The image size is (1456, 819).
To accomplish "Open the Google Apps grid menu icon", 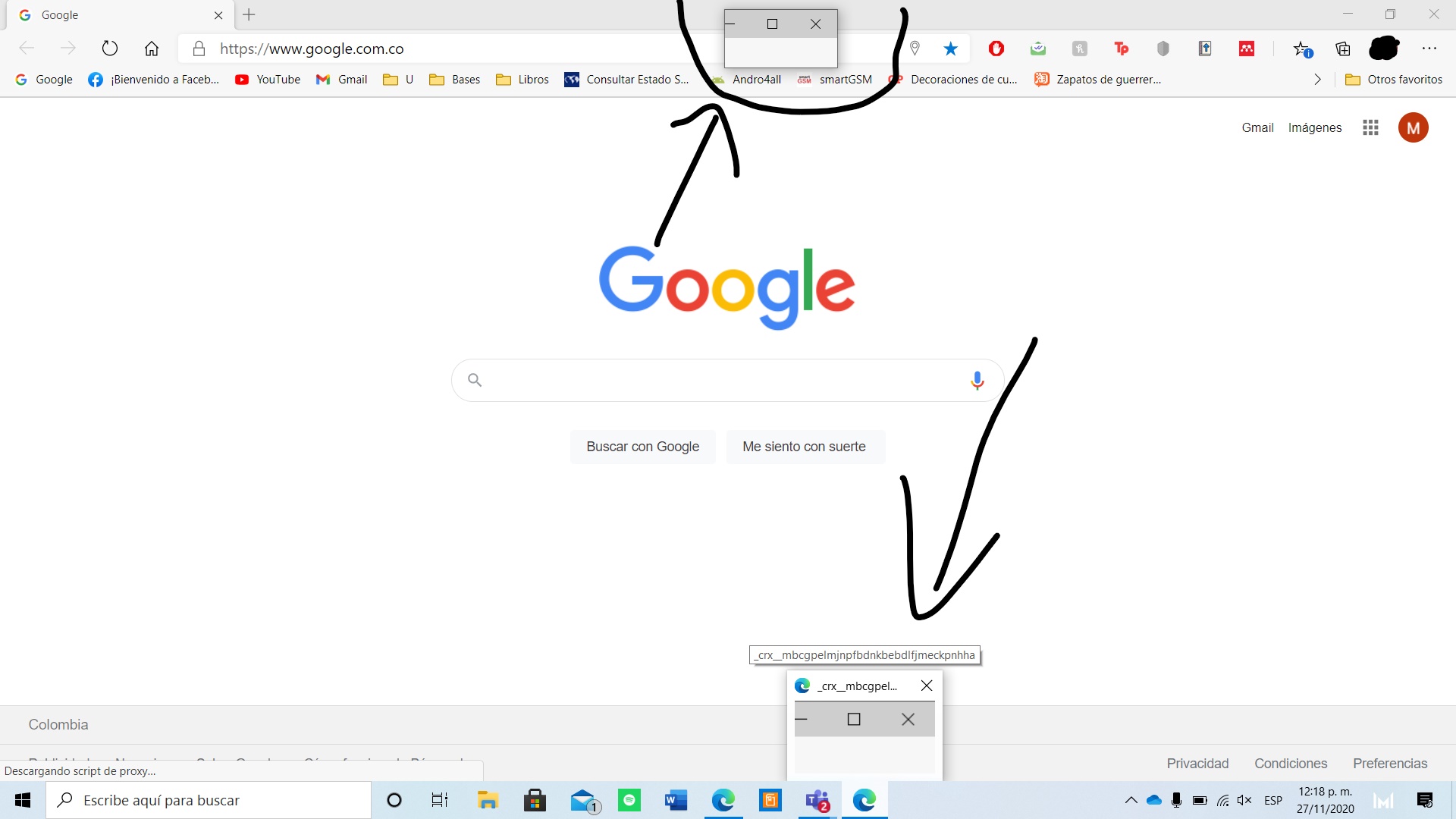I will (1370, 127).
